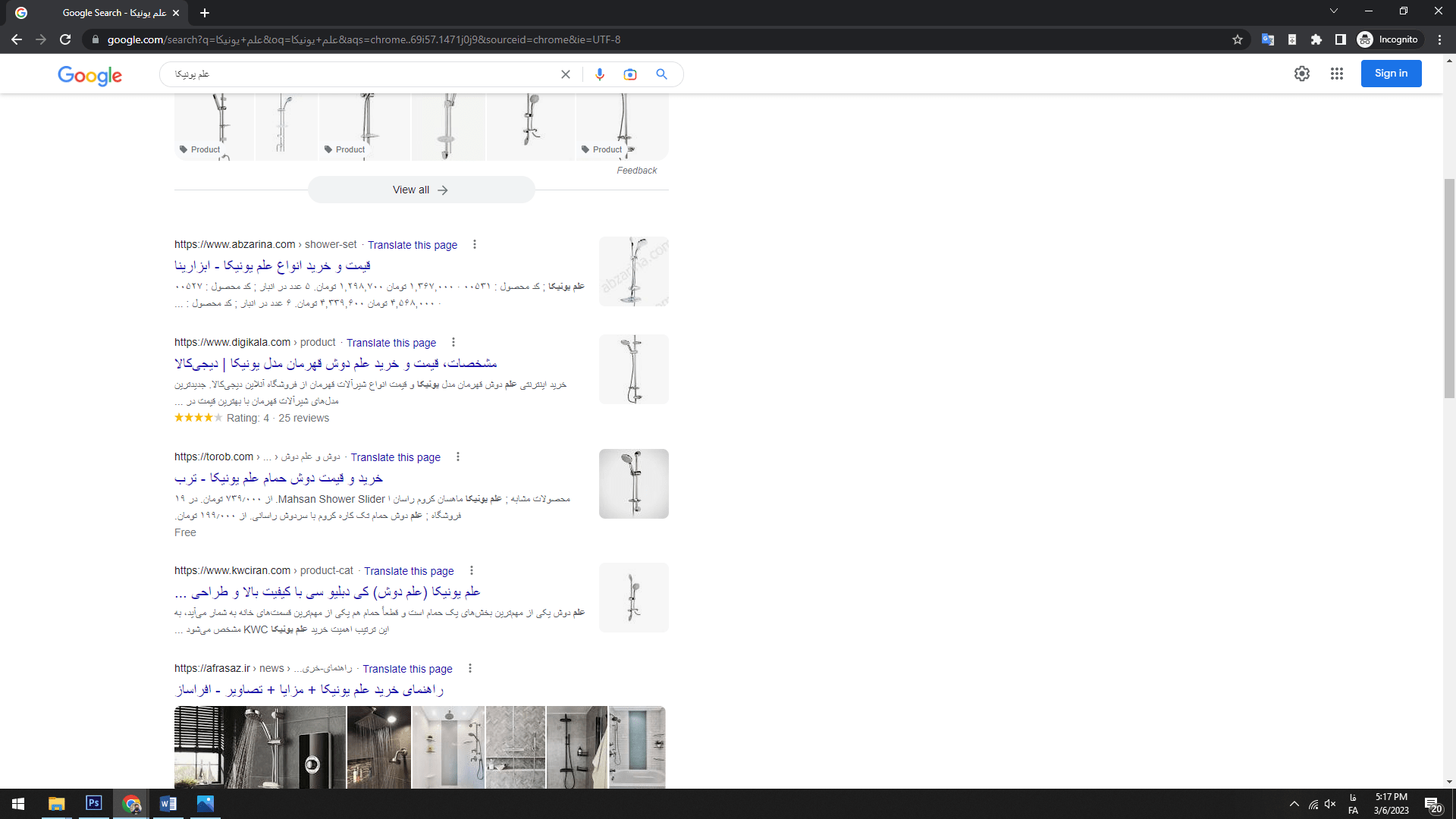
Task: Open more options for torob.com result
Action: [x=458, y=457]
